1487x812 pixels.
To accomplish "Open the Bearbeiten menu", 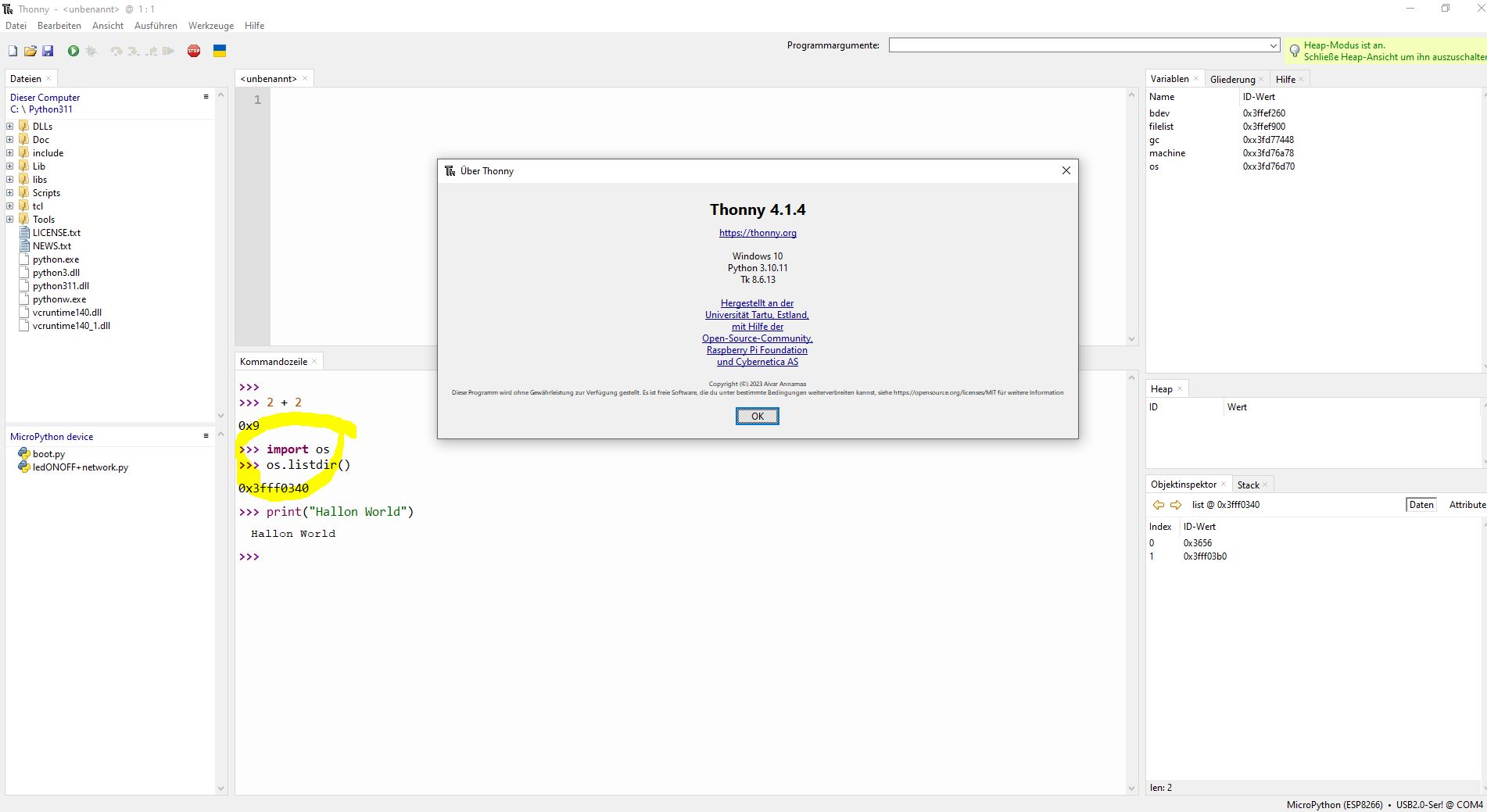I will [59, 26].
